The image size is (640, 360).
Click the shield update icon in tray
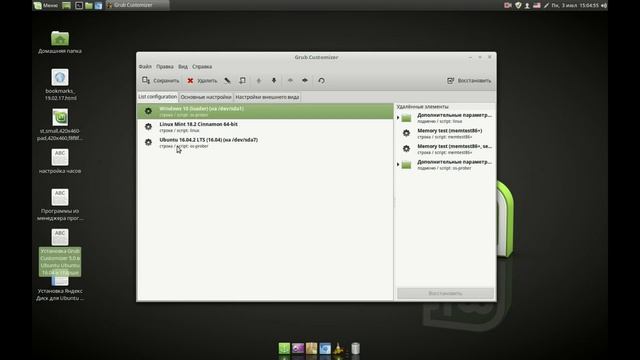[x=518, y=5]
